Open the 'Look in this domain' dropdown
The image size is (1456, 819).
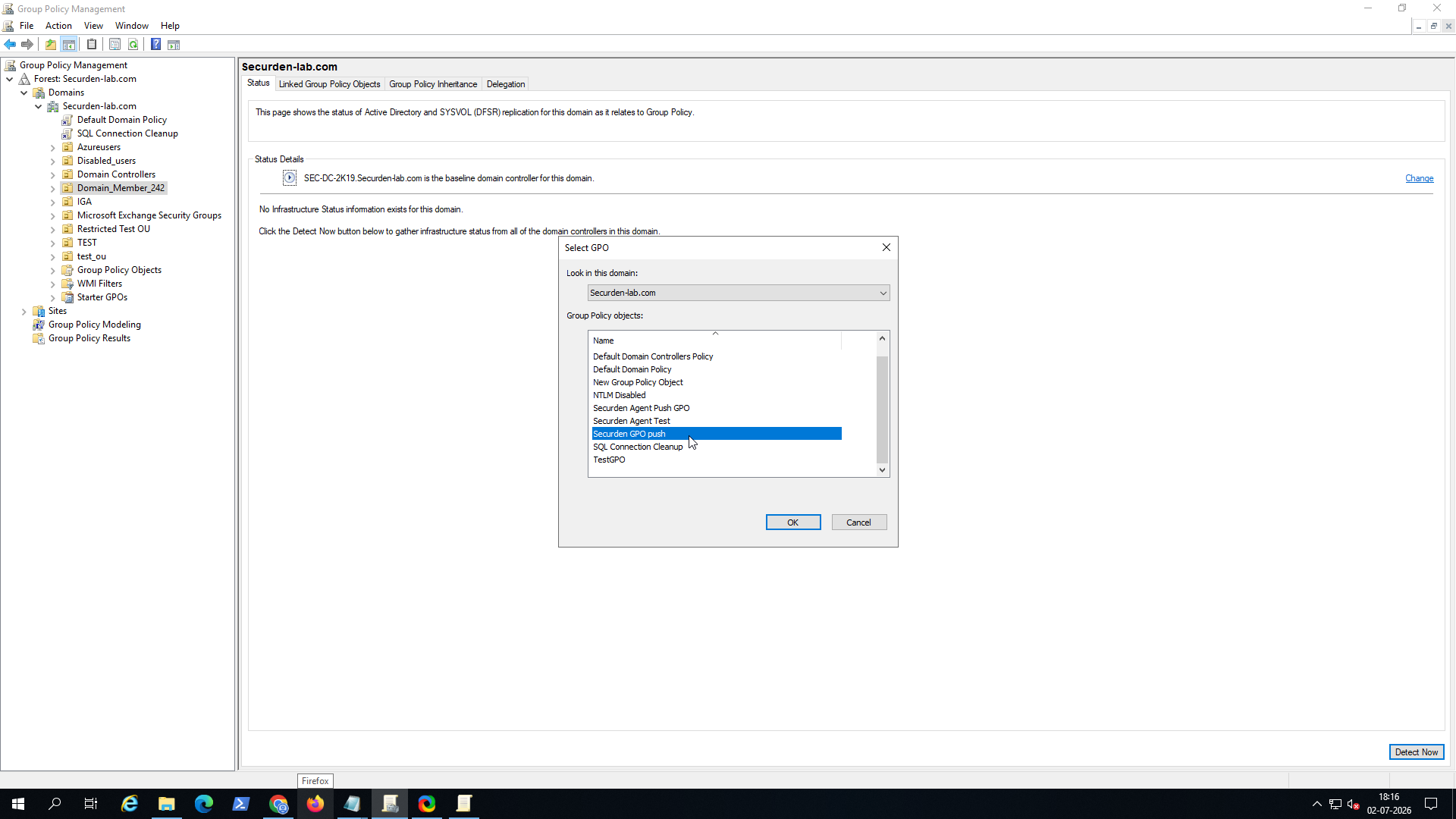click(739, 293)
